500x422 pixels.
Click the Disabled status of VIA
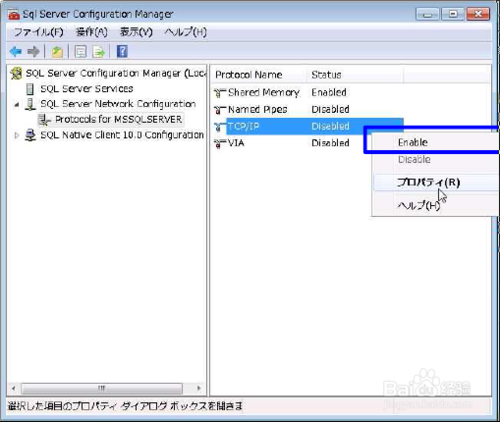(x=330, y=143)
